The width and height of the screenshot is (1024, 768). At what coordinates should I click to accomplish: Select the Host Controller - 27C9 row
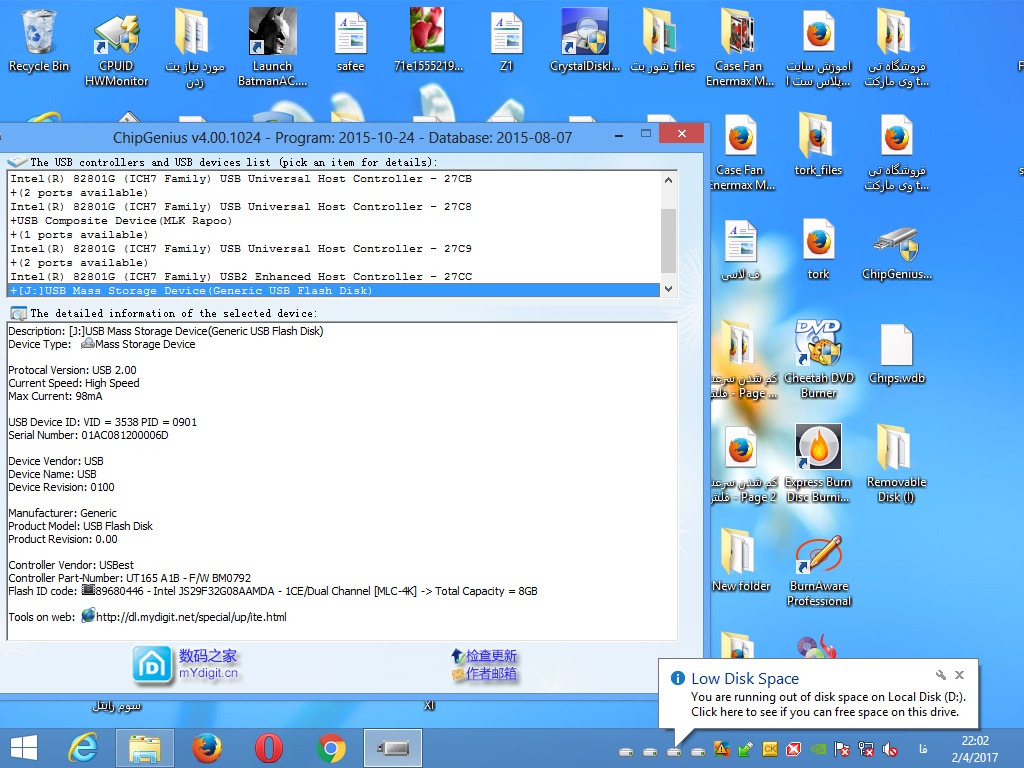tap(333, 249)
